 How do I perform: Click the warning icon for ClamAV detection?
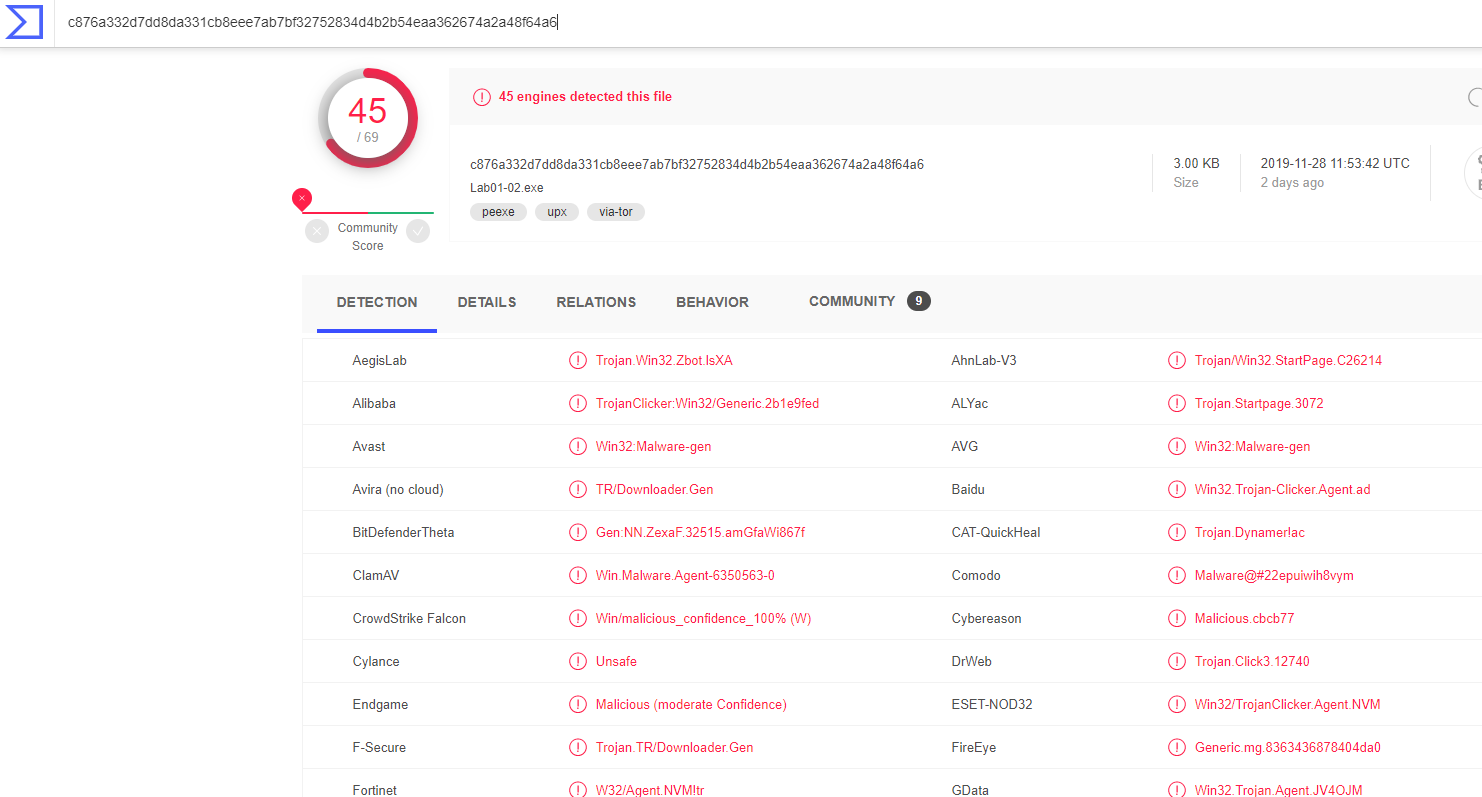coord(578,575)
